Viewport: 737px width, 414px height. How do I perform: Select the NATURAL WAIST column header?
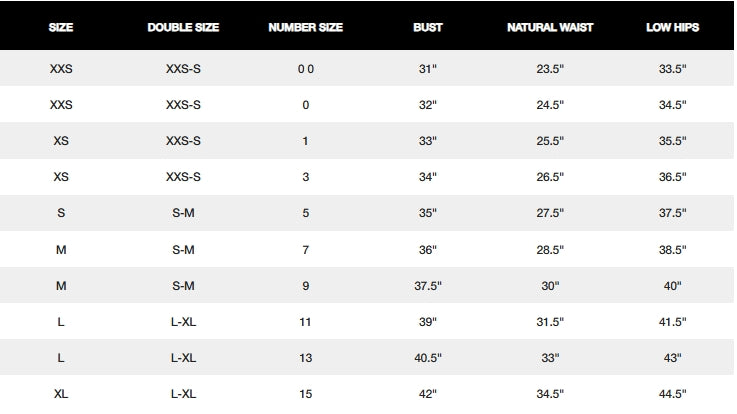click(x=550, y=27)
